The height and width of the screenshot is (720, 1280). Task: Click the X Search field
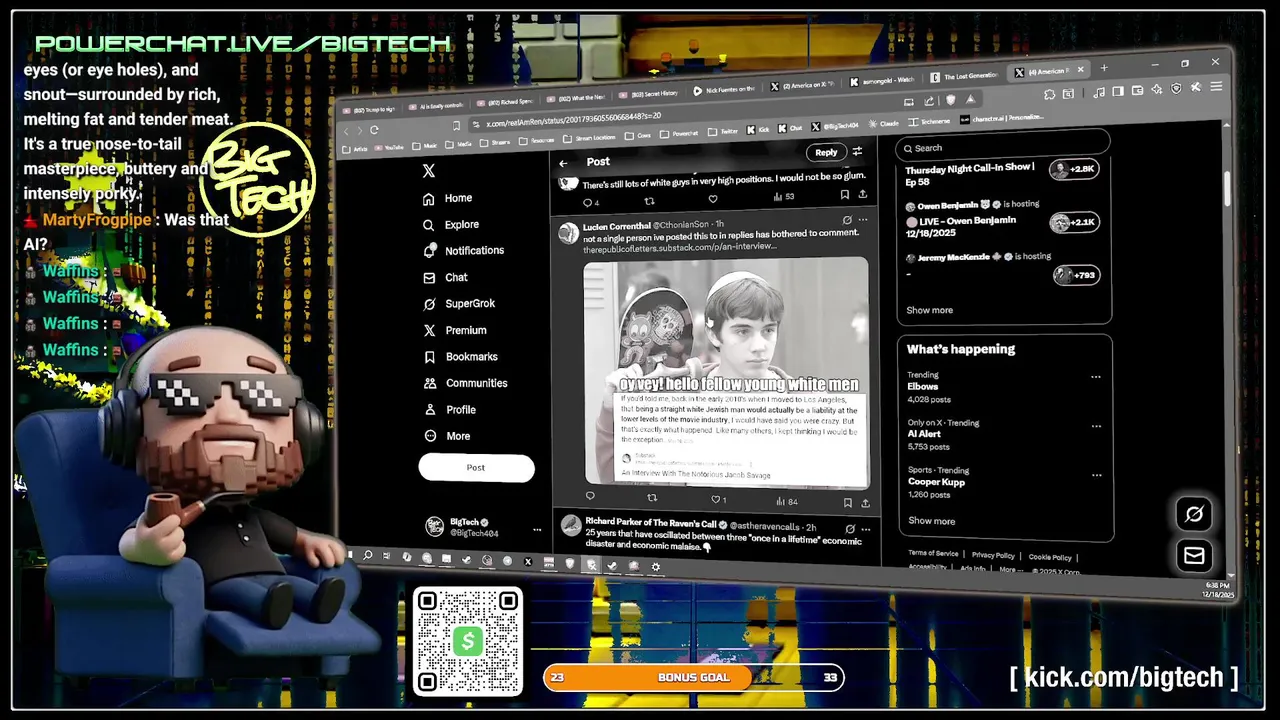1002,147
